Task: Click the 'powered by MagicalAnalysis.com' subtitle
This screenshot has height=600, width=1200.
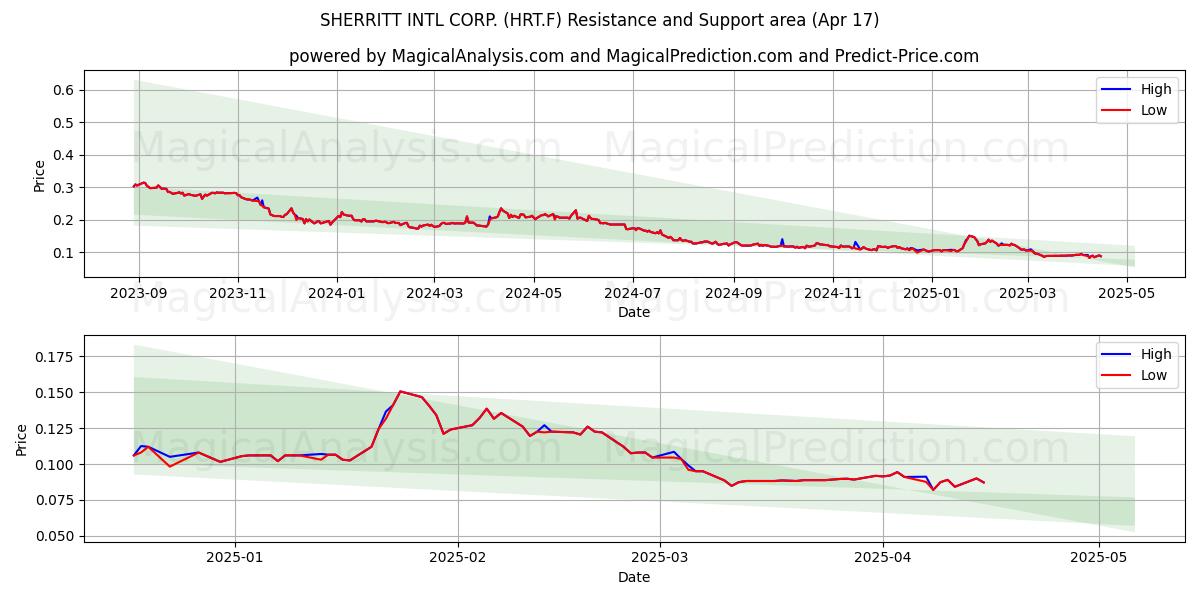Action: click(x=634, y=56)
